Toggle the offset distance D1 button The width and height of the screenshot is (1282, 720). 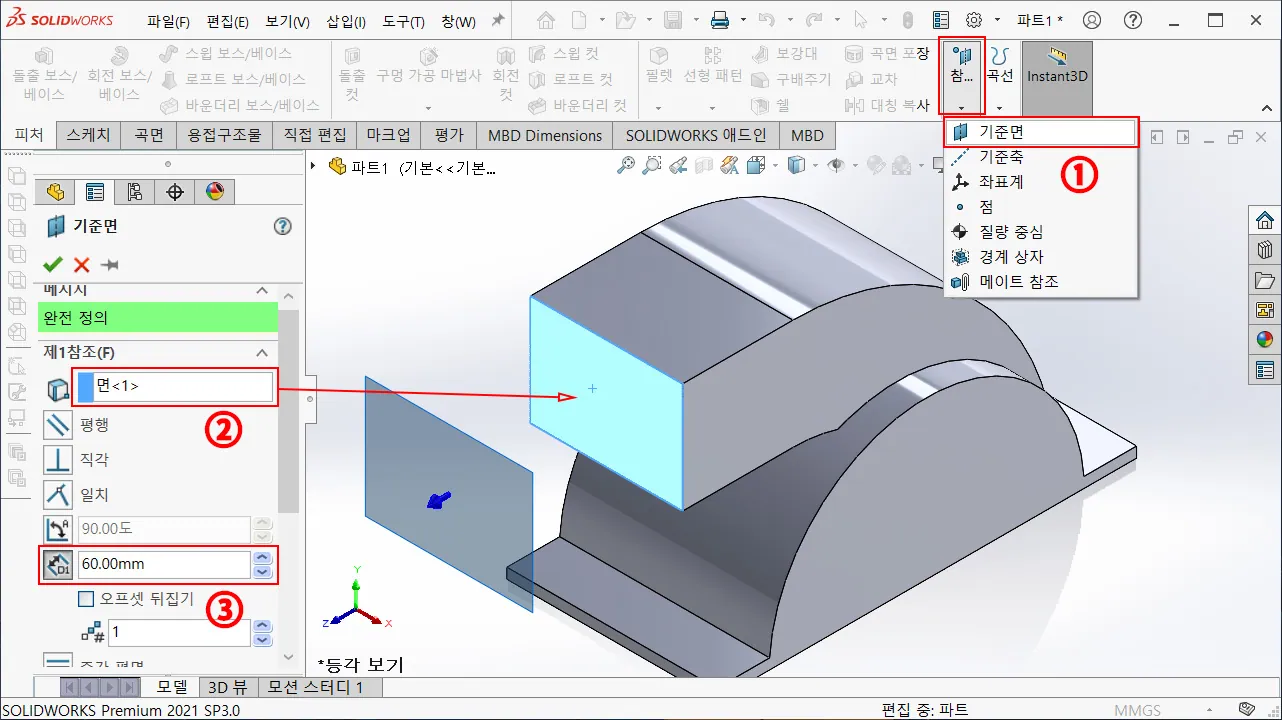point(59,564)
